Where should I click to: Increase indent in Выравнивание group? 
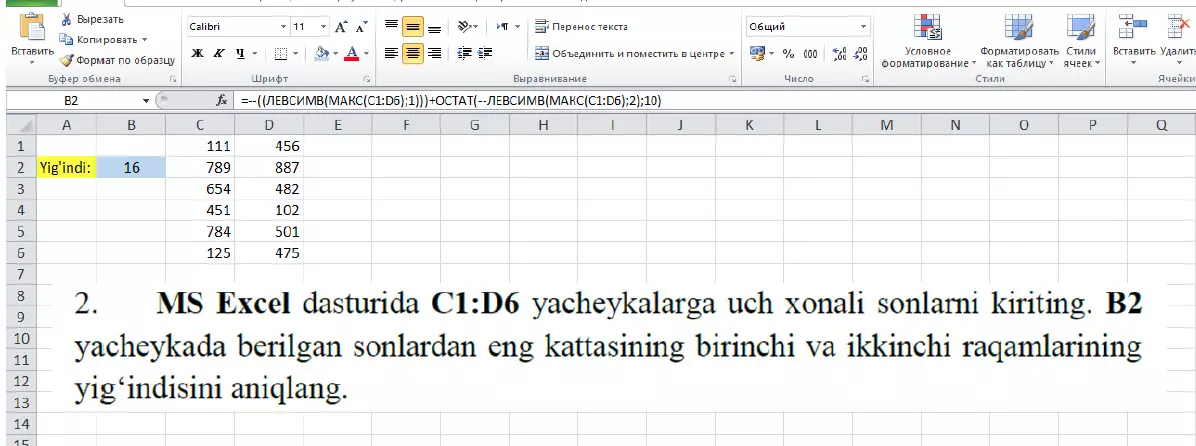point(484,53)
